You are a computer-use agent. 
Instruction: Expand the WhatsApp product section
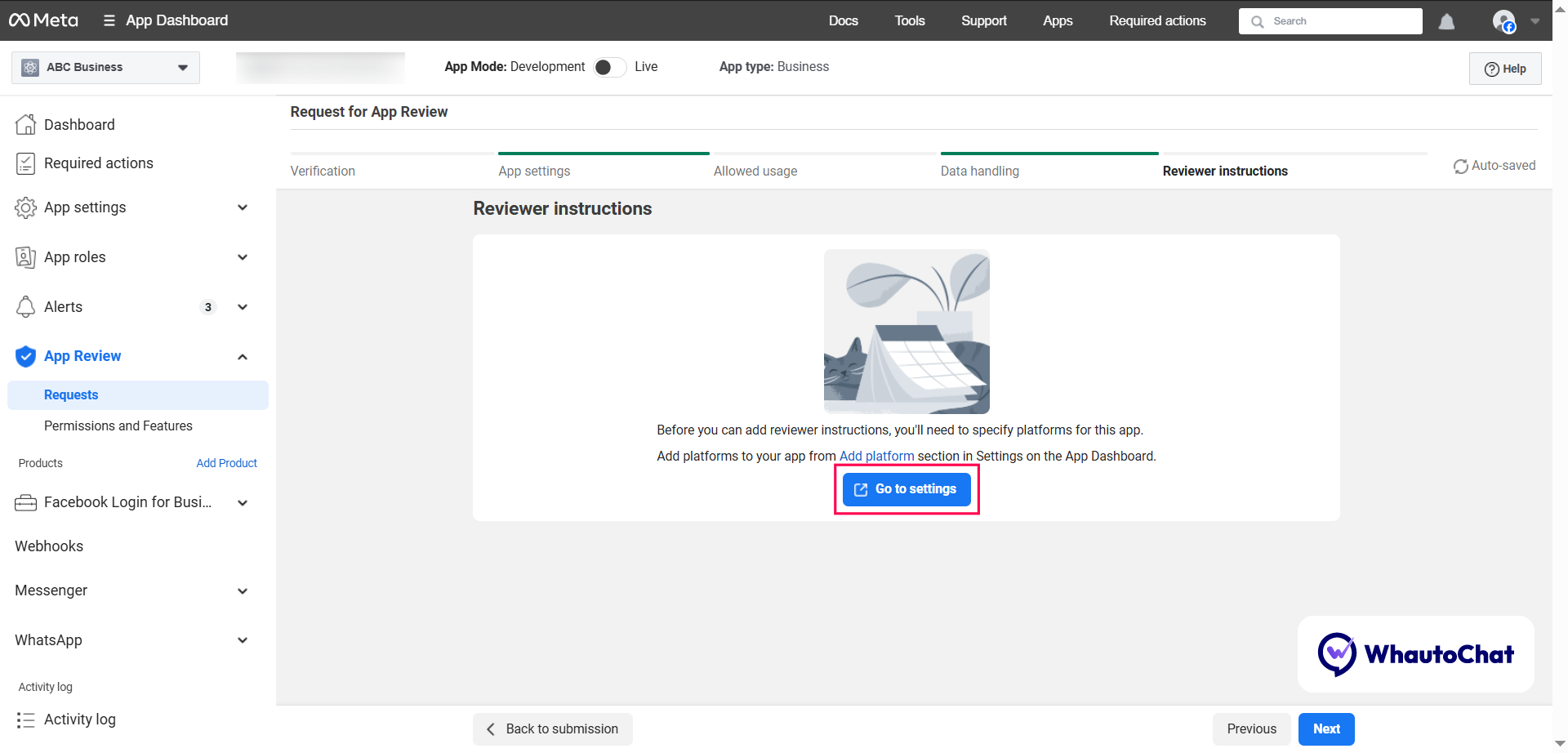coord(243,640)
